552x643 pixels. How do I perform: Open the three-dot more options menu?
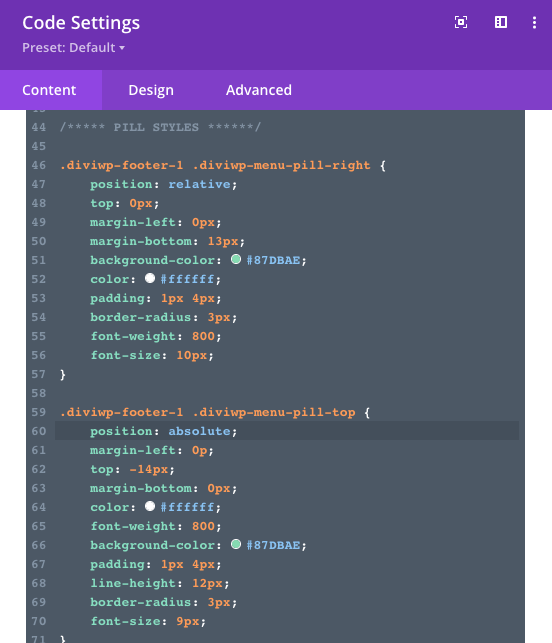(x=534, y=22)
